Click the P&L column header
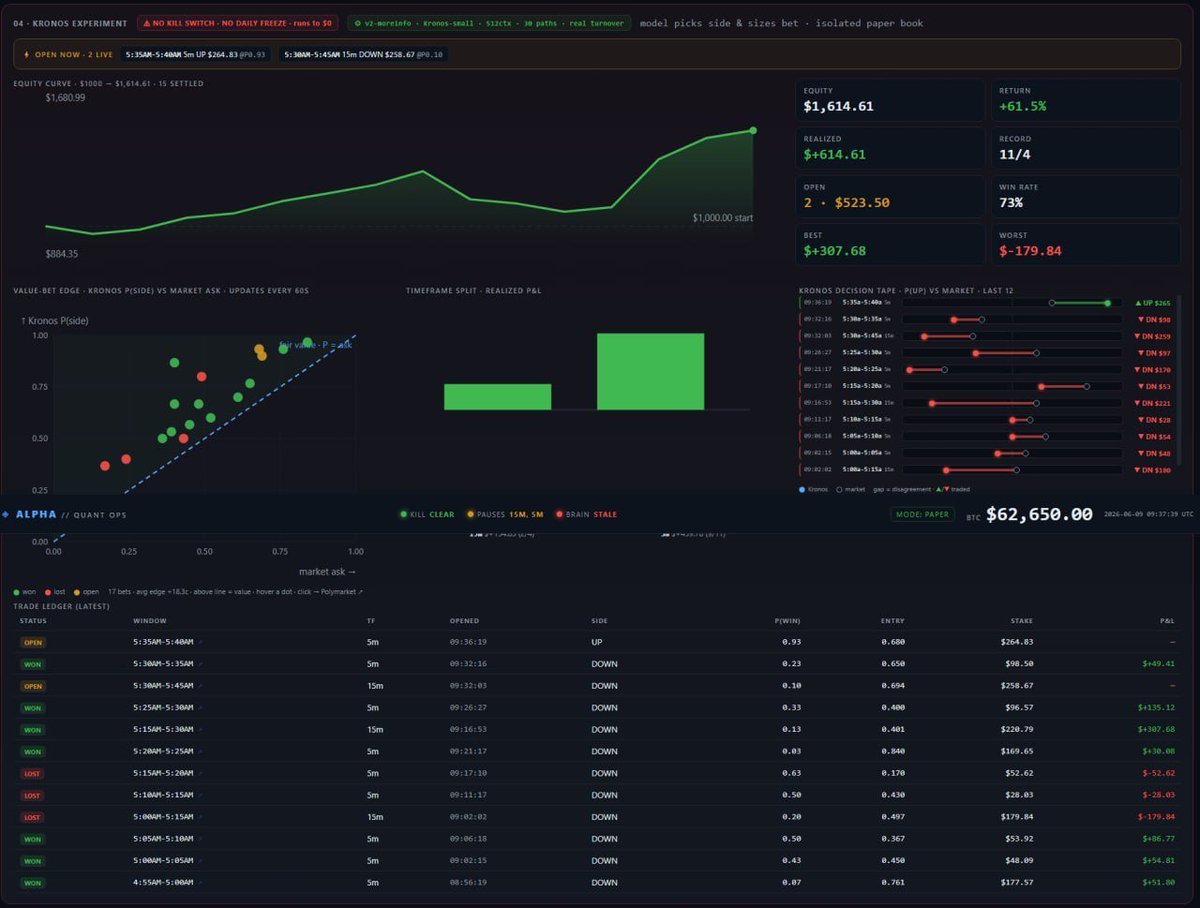This screenshot has width=1200, height=908. point(1167,621)
